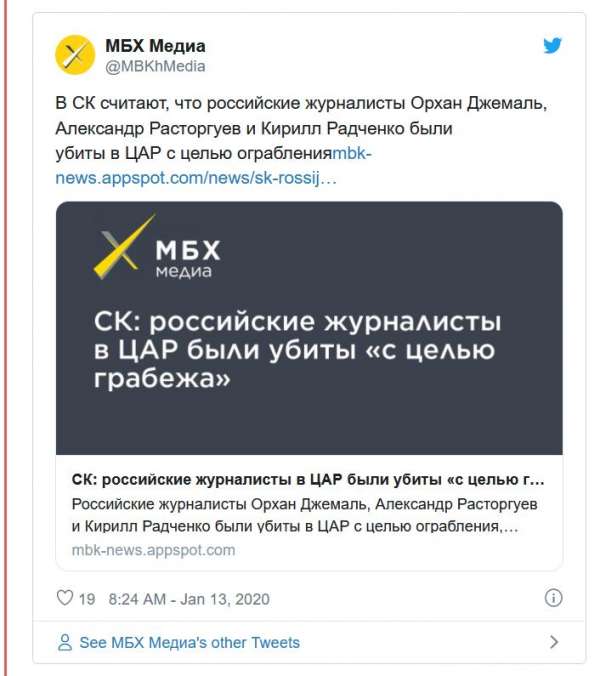Click the right chevron in bottom row
The width and height of the screenshot is (600, 676).
pyautogui.click(x=554, y=643)
